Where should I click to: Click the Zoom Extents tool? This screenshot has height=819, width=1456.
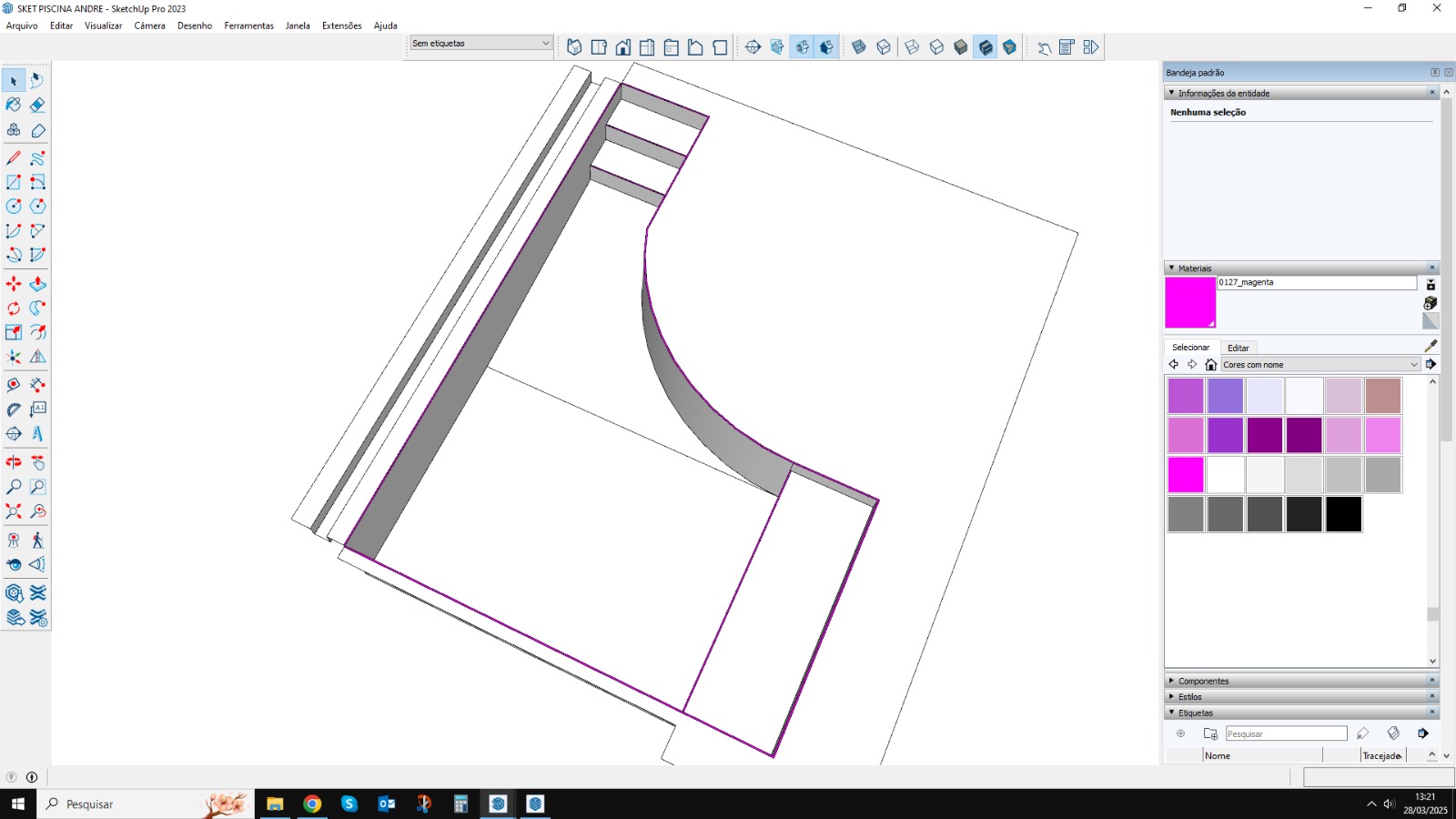[x=14, y=511]
